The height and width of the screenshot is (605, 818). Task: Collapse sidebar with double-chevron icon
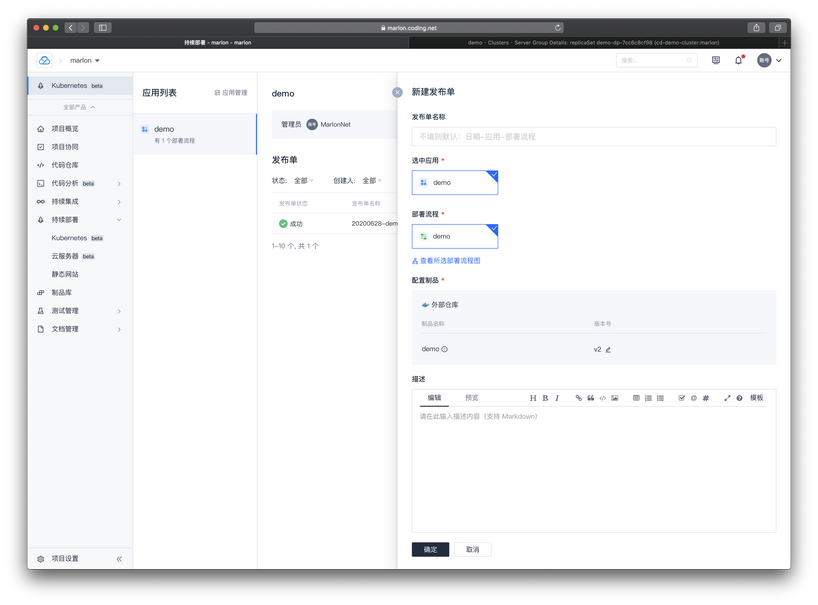click(x=119, y=559)
